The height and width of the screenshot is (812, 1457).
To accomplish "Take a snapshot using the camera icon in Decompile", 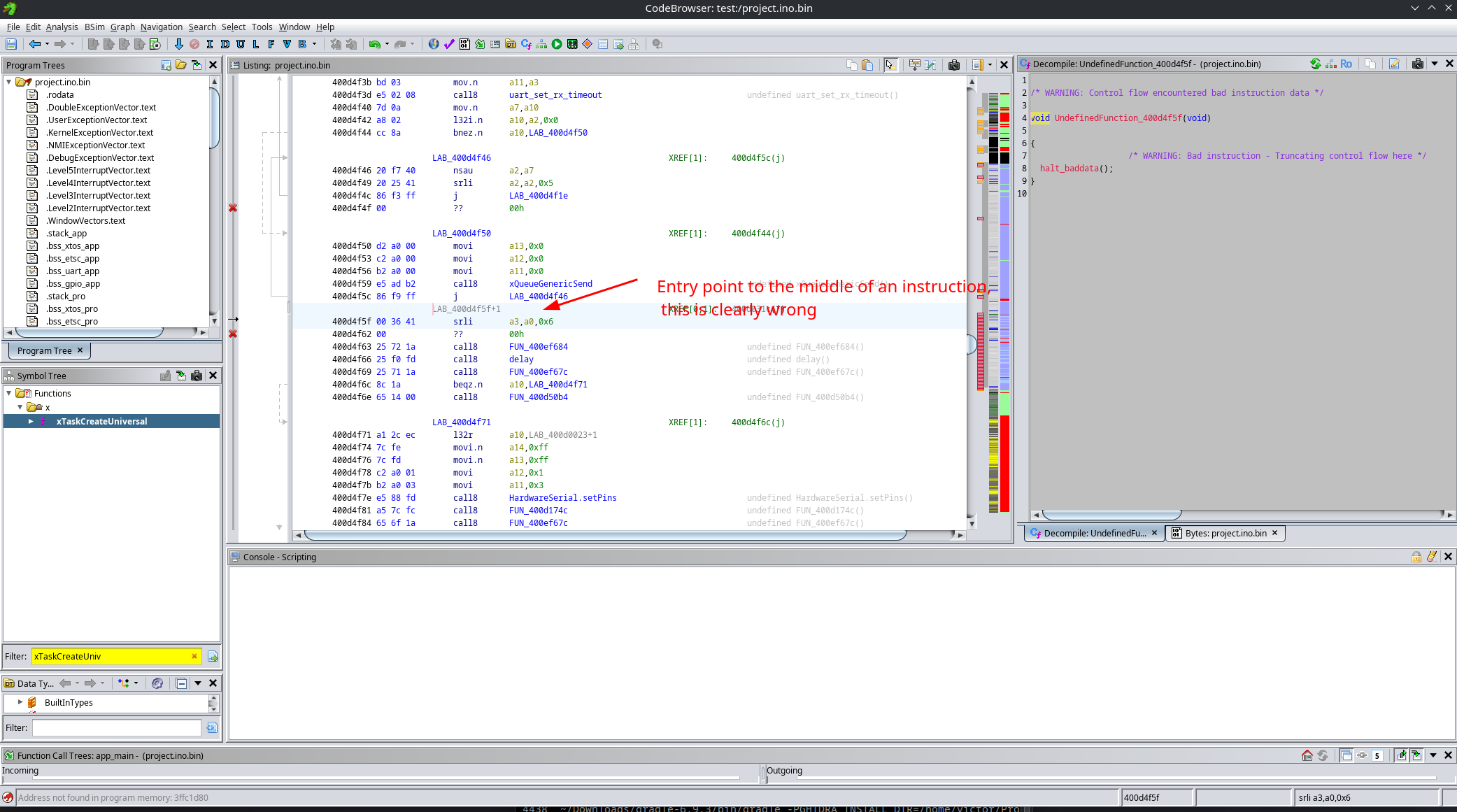I will pyautogui.click(x=1418, y=64).
